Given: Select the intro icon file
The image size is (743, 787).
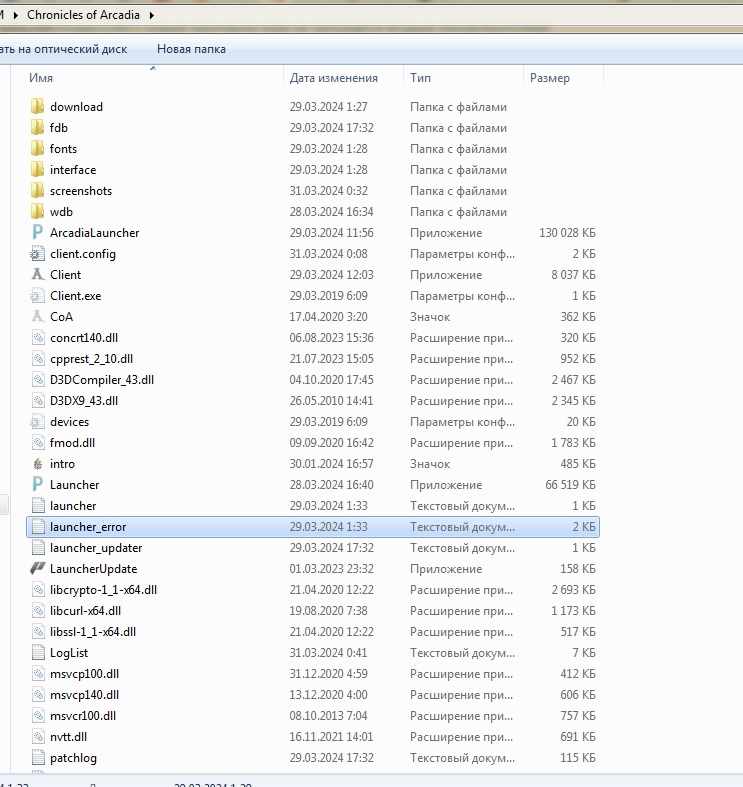Looking at the screenshot, I should pos(38,464).
